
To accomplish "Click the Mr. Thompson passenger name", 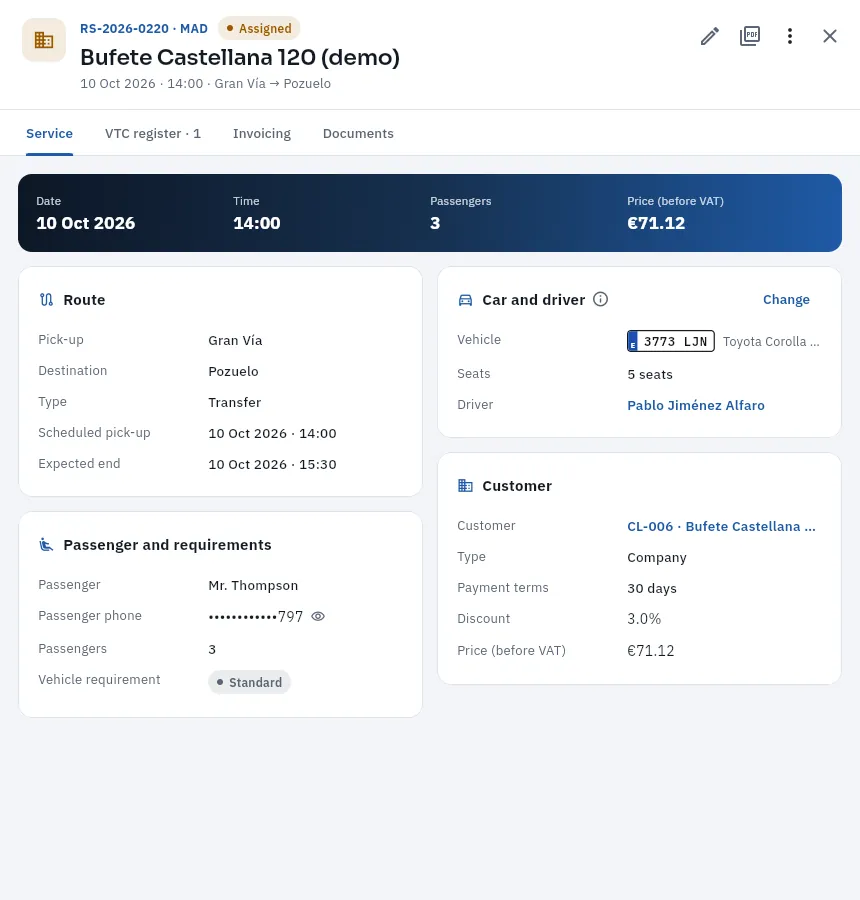I will pos(253,585).
